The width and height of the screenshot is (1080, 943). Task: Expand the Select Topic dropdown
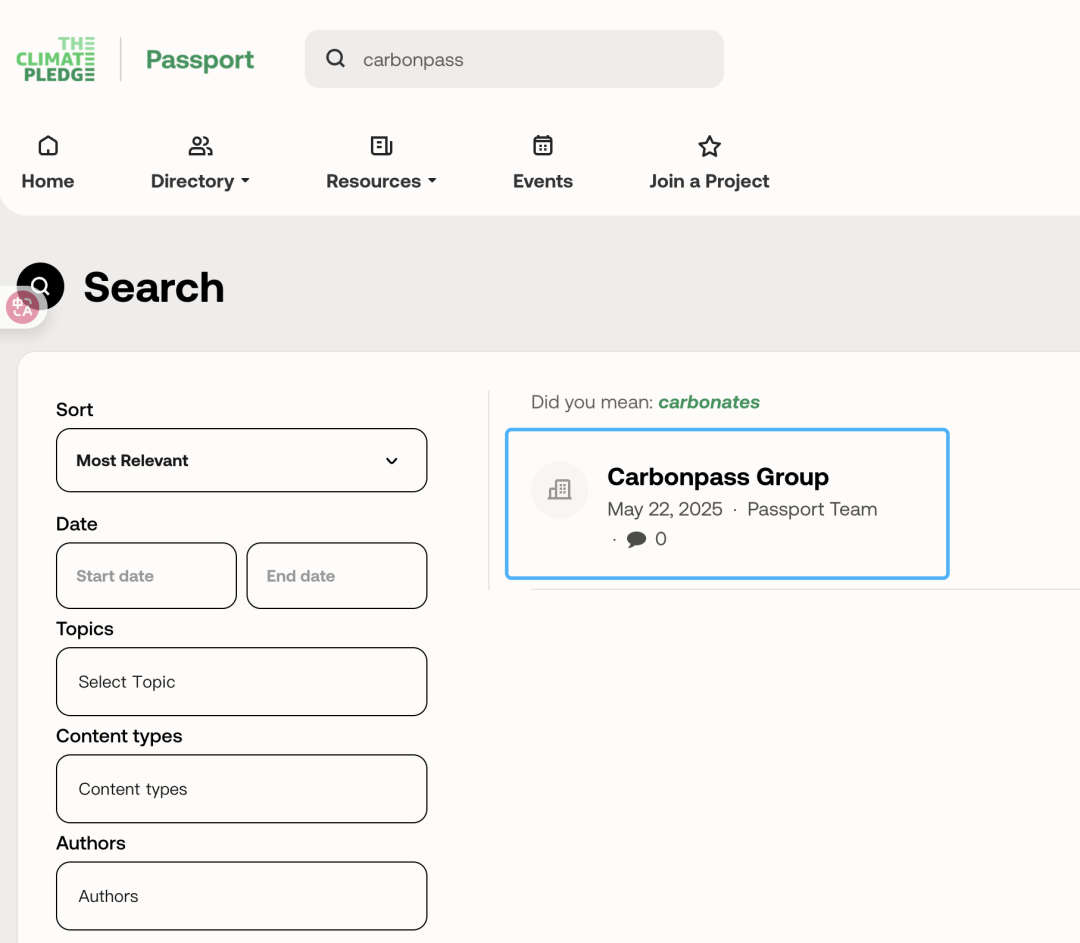(x=241, y=682)
